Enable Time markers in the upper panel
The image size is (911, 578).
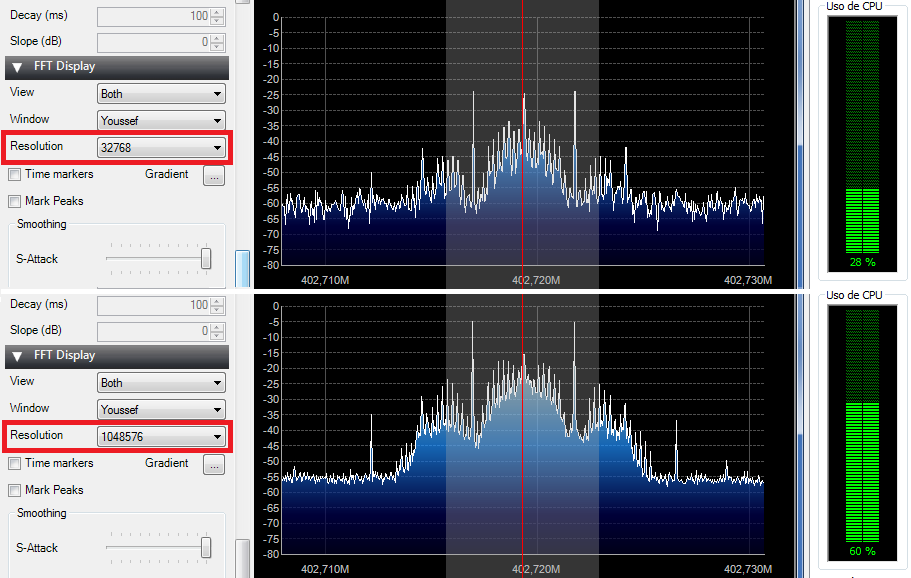15,174
